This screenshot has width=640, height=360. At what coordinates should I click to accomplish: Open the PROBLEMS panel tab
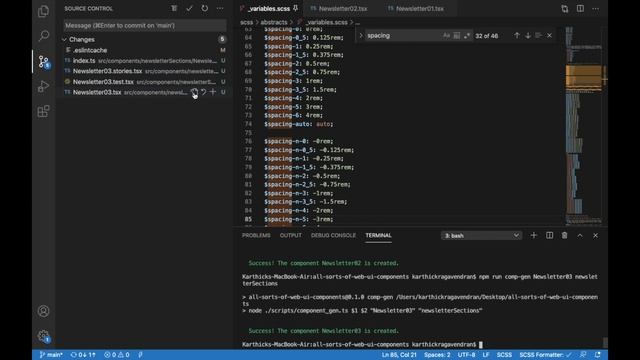256,236
